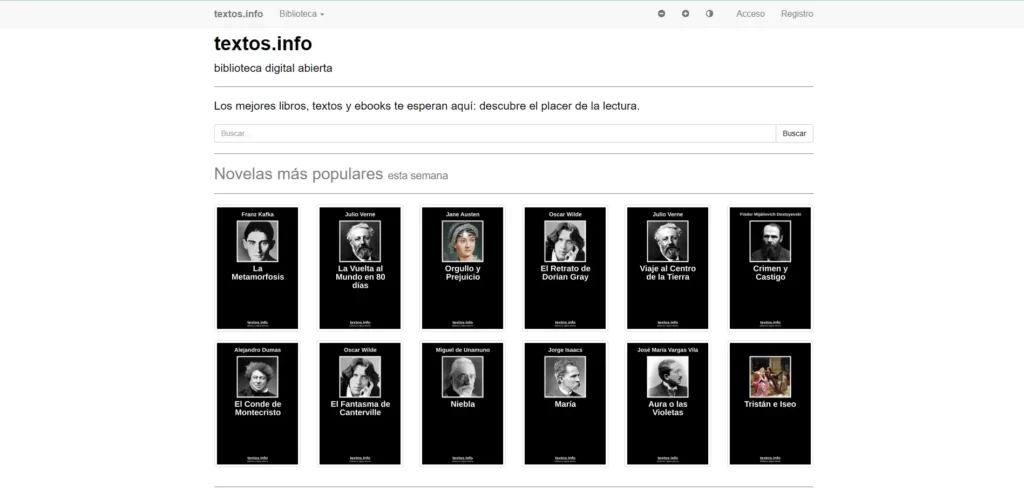The height and width of the screenshot is (492, 1024).
Task: Open the Niebla book by Unamuno
Action: 462,404
